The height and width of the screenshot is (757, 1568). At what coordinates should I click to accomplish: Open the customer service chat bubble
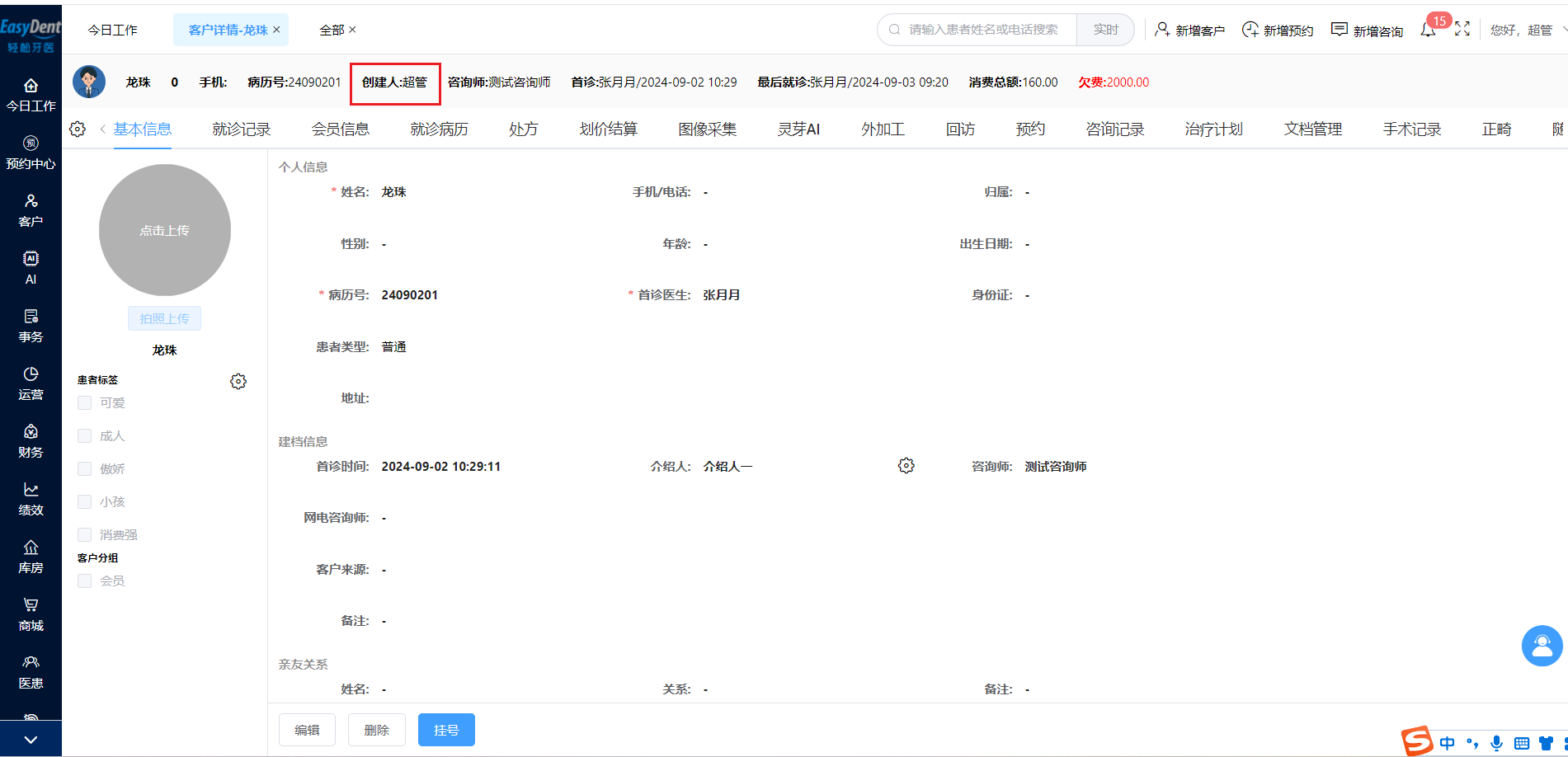coord(1542,646)
